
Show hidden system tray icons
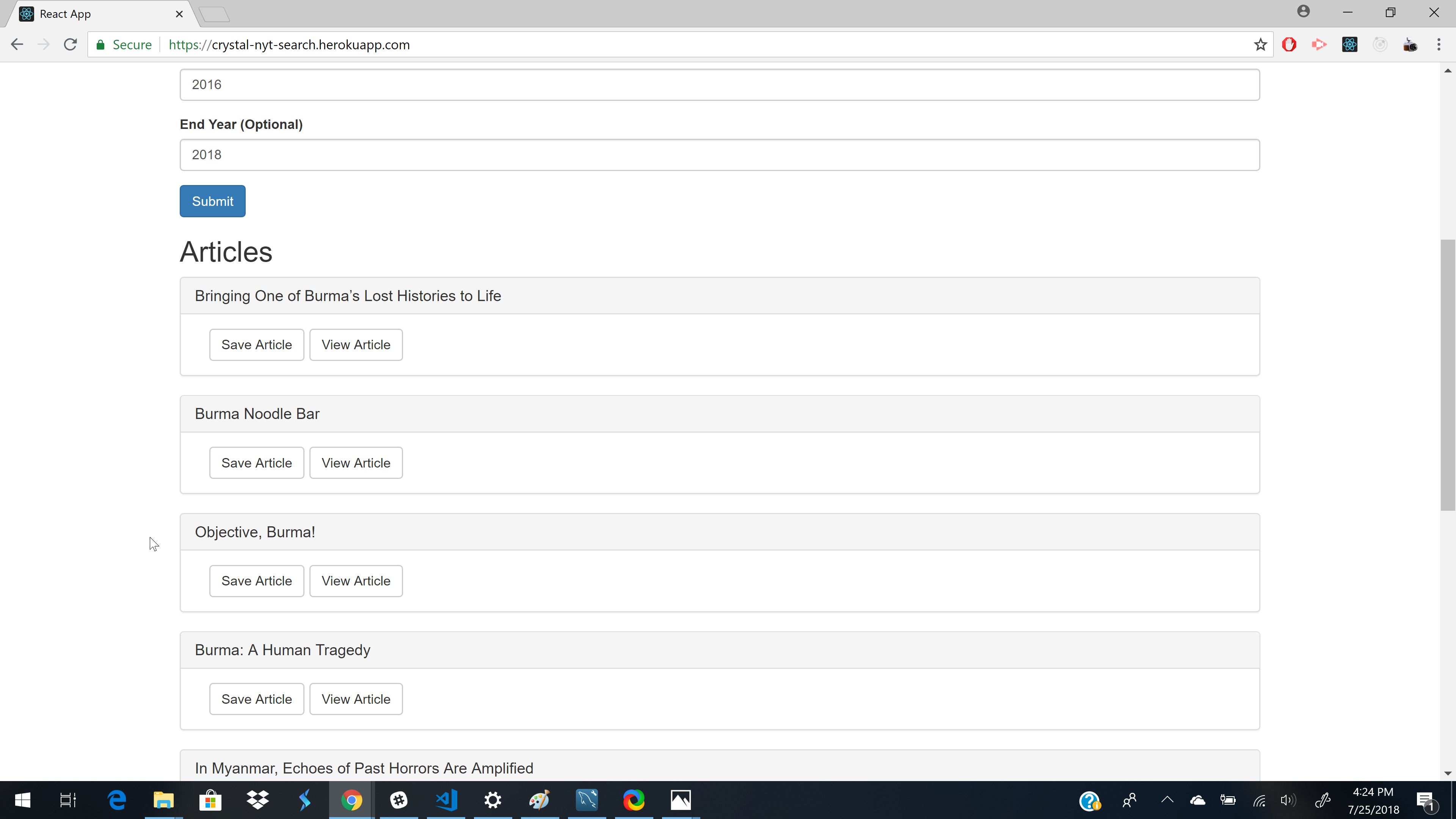(1167, 800)
